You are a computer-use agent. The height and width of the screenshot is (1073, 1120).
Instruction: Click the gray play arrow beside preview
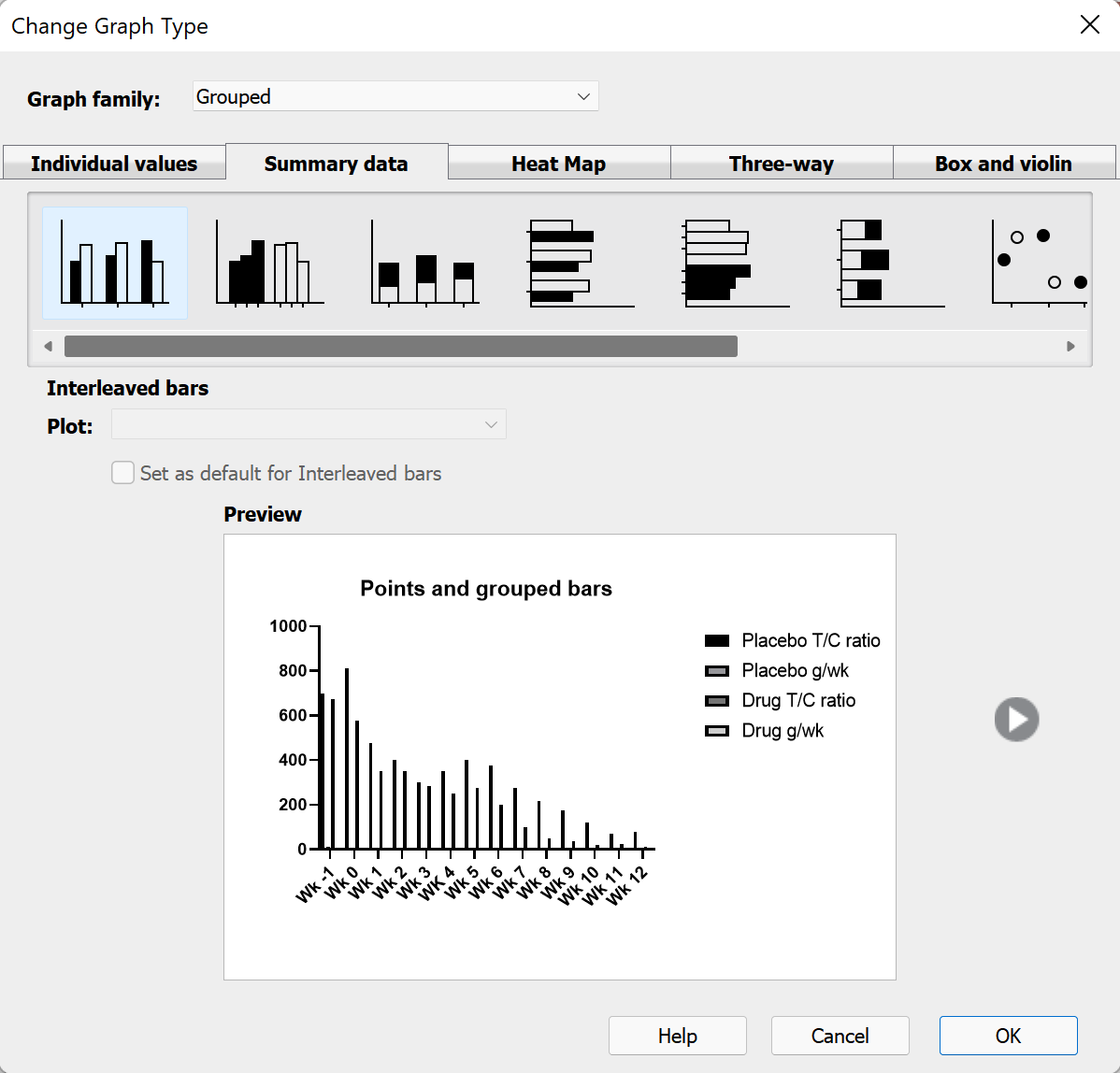[1016, 720]
